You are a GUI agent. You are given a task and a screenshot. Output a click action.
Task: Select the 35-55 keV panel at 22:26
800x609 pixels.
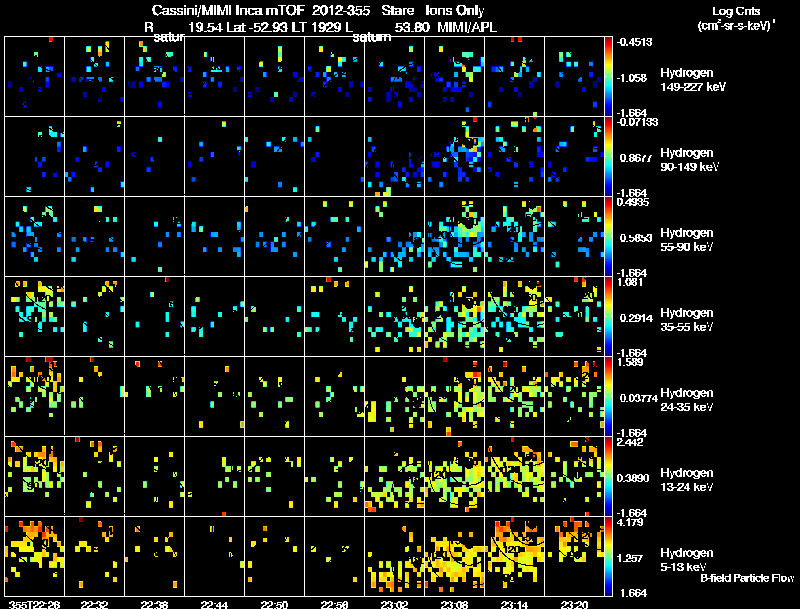point(34,316)
